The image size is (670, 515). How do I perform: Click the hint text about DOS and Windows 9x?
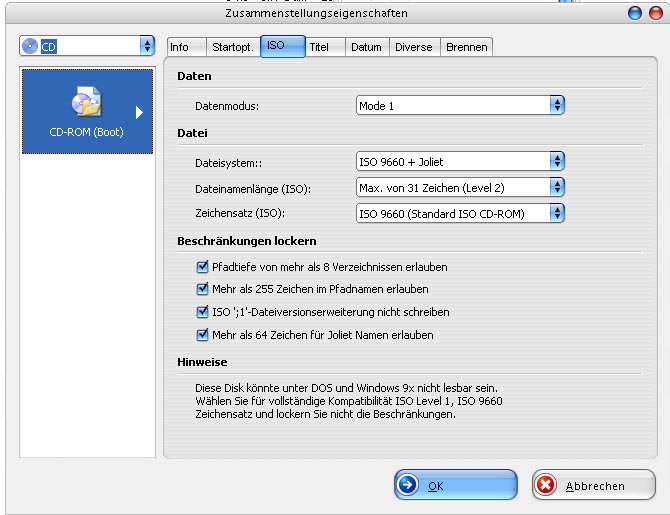[349, 401]
